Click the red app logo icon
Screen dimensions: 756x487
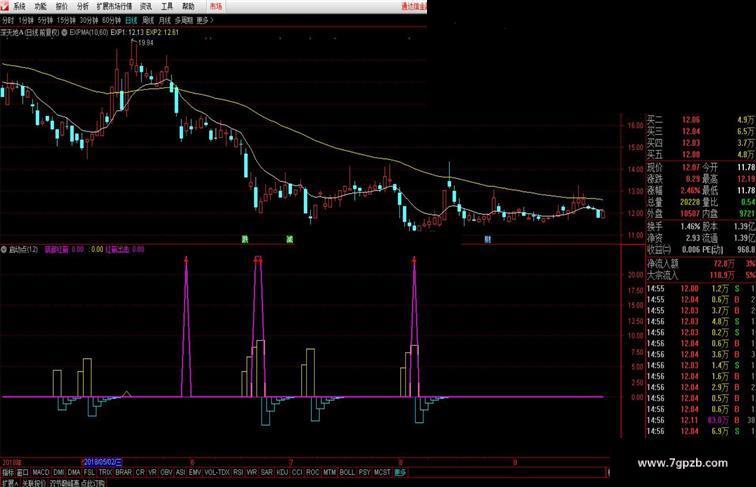point(5,6)
